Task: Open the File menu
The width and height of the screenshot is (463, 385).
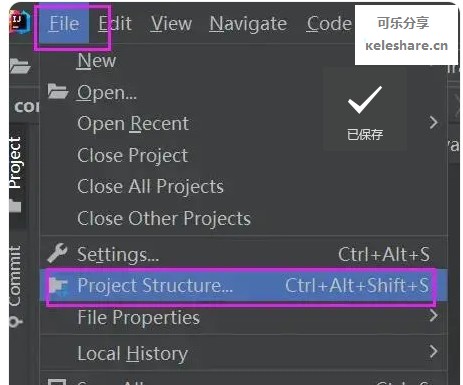Action: 64,24
